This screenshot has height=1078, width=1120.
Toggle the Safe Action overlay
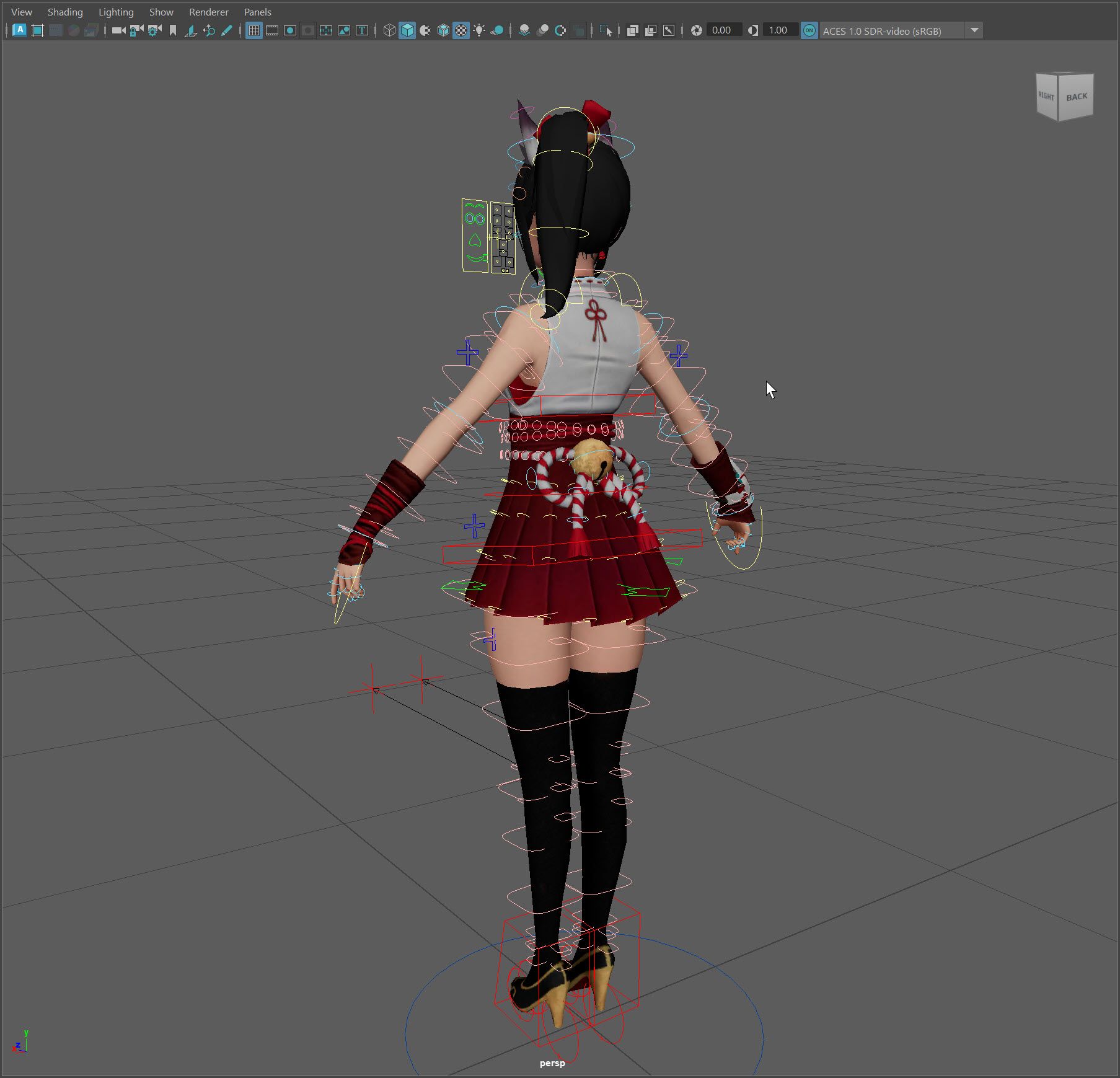click(344, 30)
